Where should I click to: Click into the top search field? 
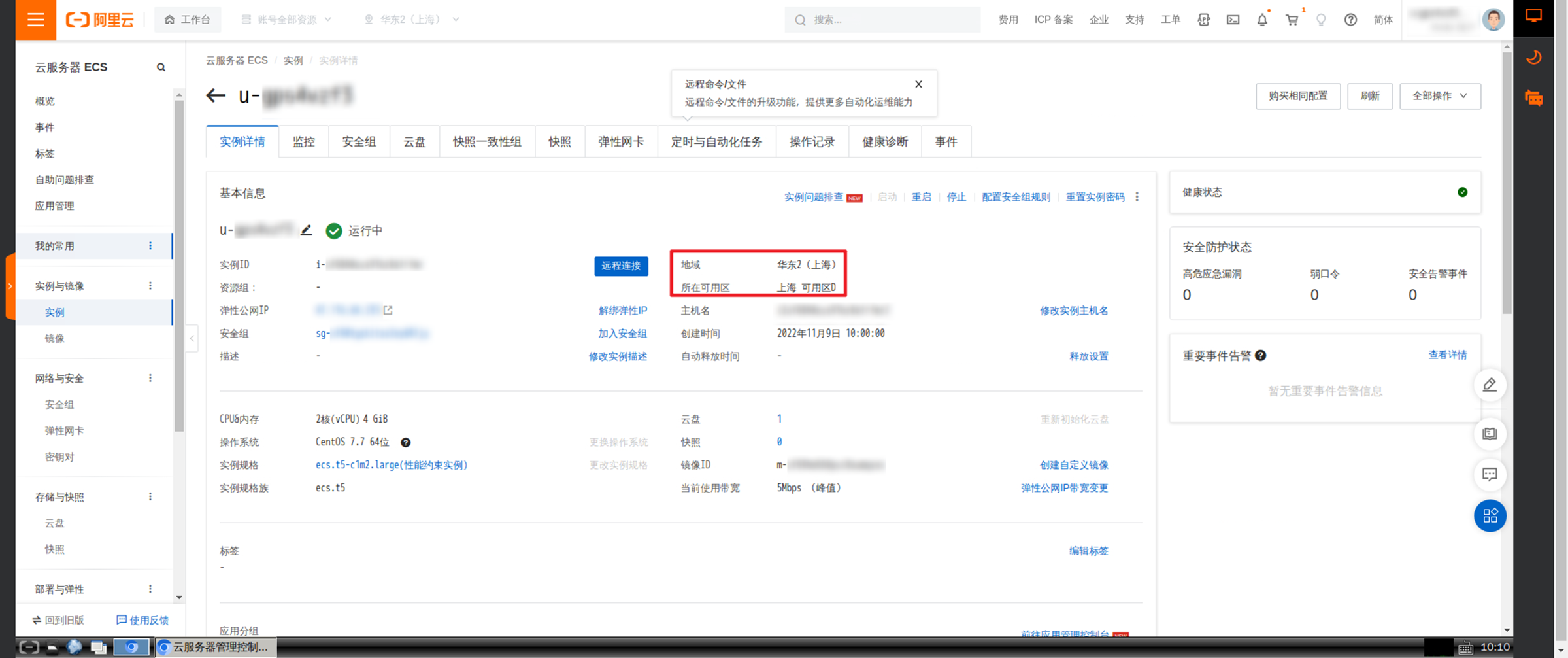[x=882, y=20]
